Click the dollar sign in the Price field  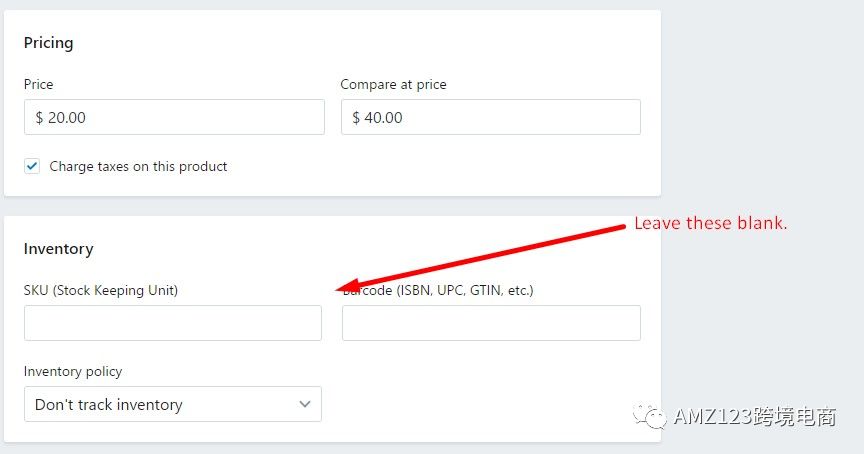tap(39, 117)
